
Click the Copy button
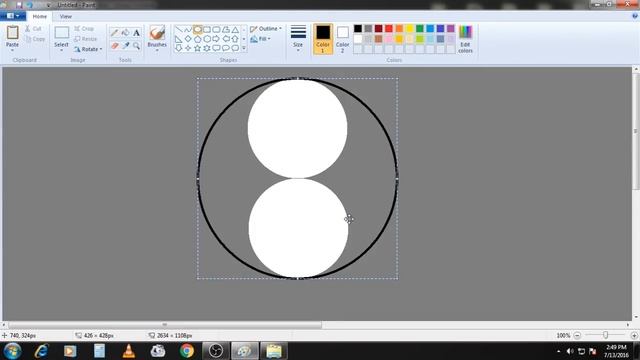tap(35, 39)
